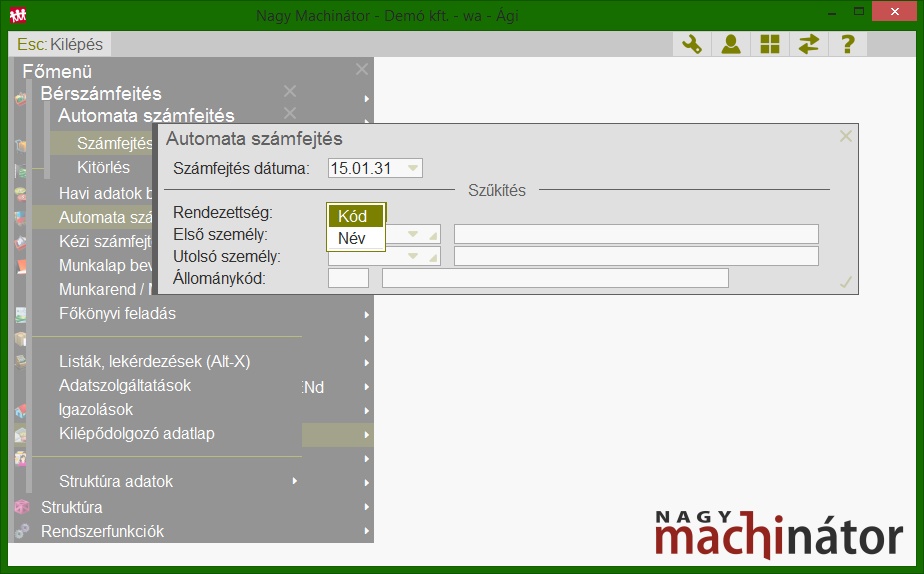The width and height of the screenshot is (924, 574).
Task: Click the Állománykód description field
Action: [x=555, y=278]
